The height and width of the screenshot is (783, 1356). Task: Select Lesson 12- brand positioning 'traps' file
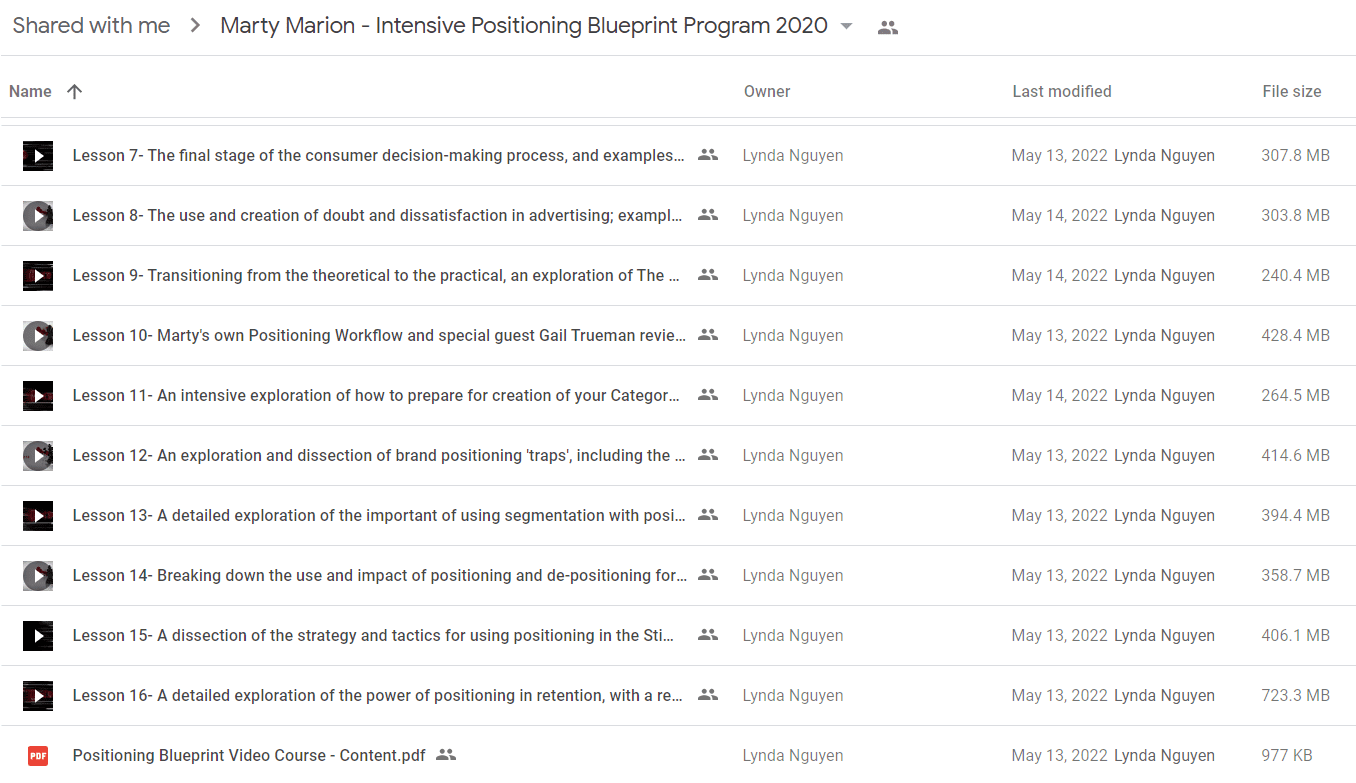click(379, 455)
